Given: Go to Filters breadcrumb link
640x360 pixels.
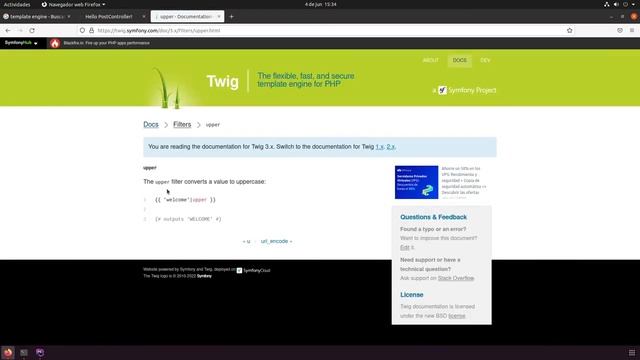Looking at the screenshot, I should [182, 124].
